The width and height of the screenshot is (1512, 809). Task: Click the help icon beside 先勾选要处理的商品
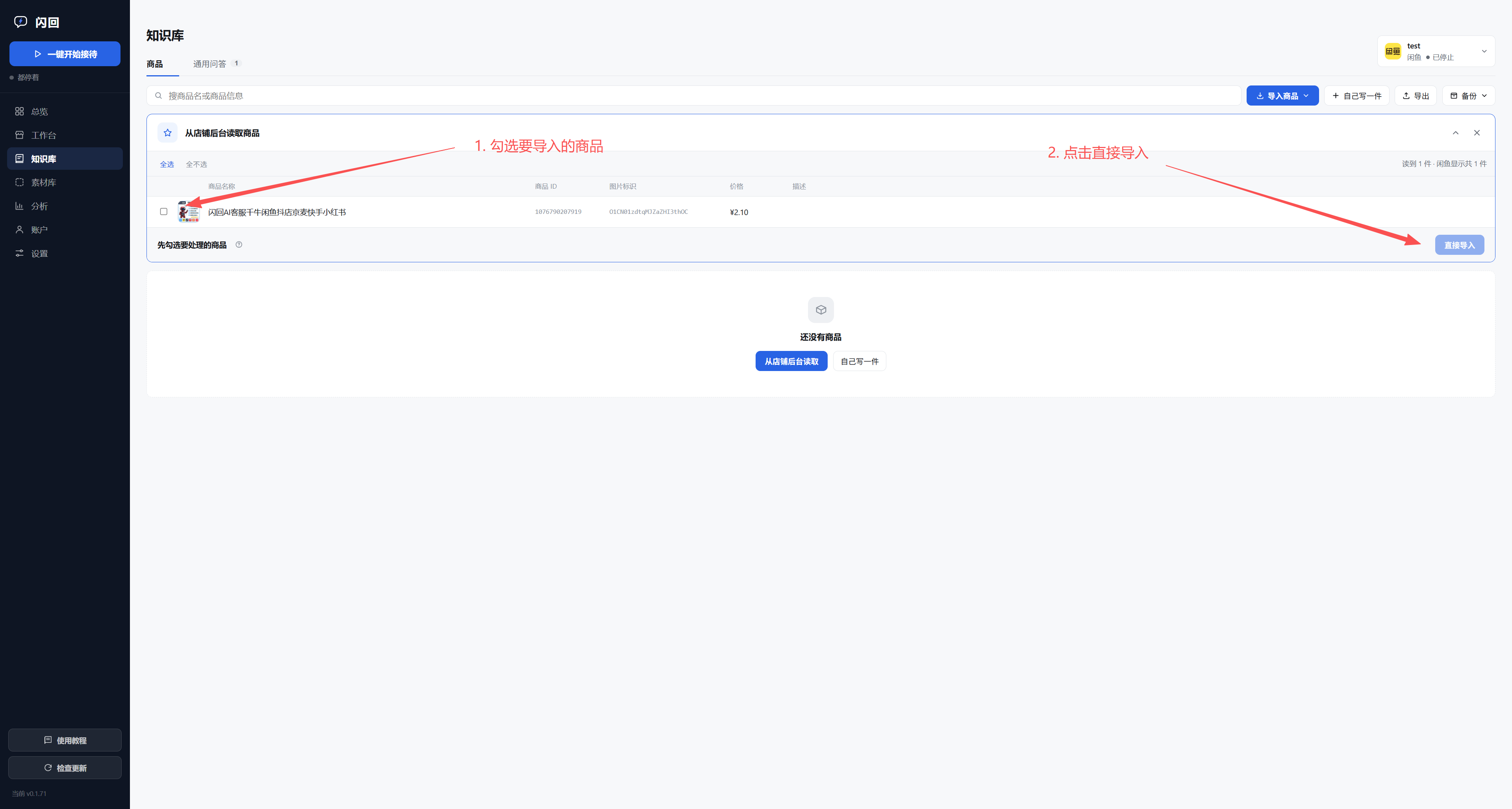tap(239, 245)
